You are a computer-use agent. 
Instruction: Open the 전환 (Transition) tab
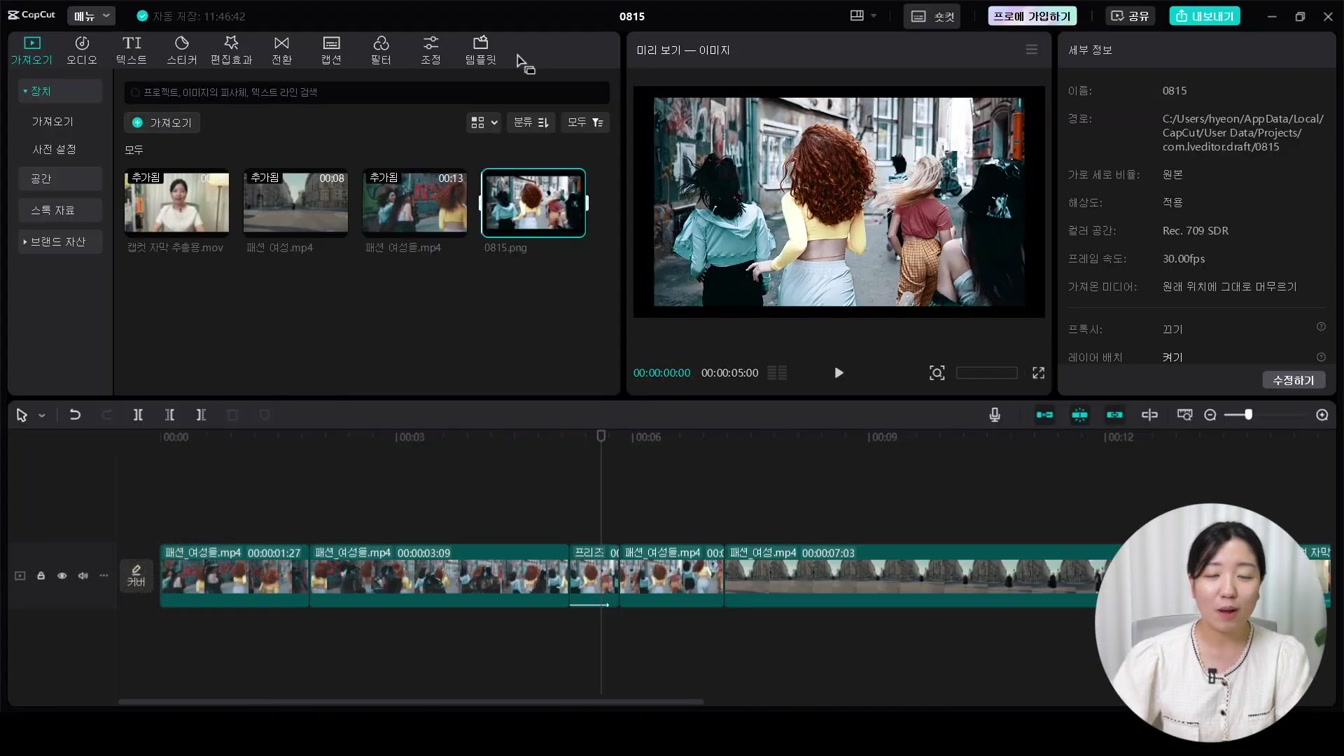(282, 50)
